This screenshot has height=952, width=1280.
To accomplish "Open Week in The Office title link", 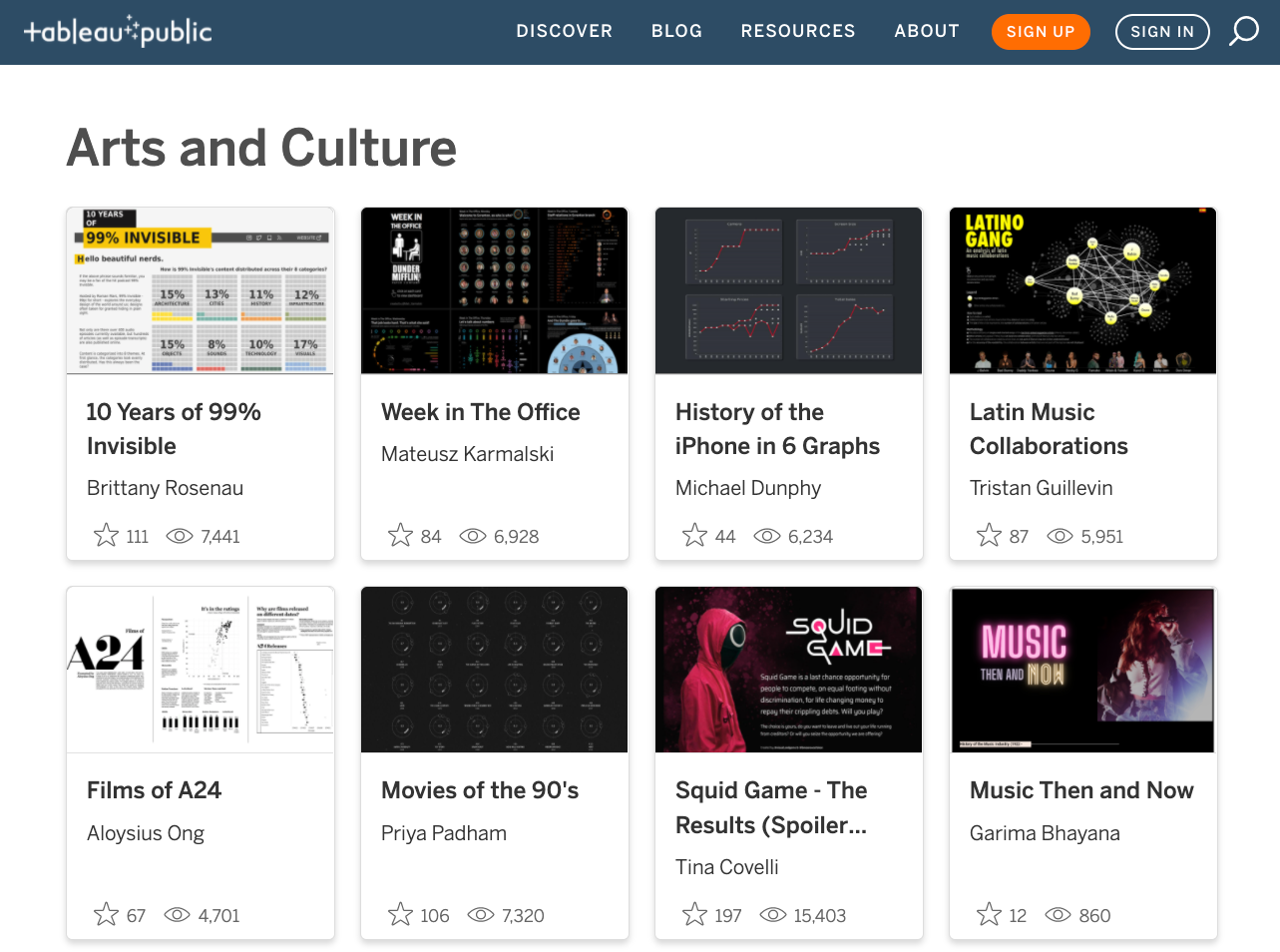I will [x=480, y=412].
